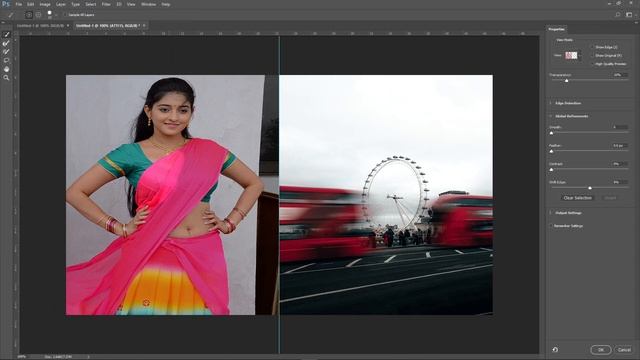
Task: Close the first Untitled document tab
Action: pos(68,26)
